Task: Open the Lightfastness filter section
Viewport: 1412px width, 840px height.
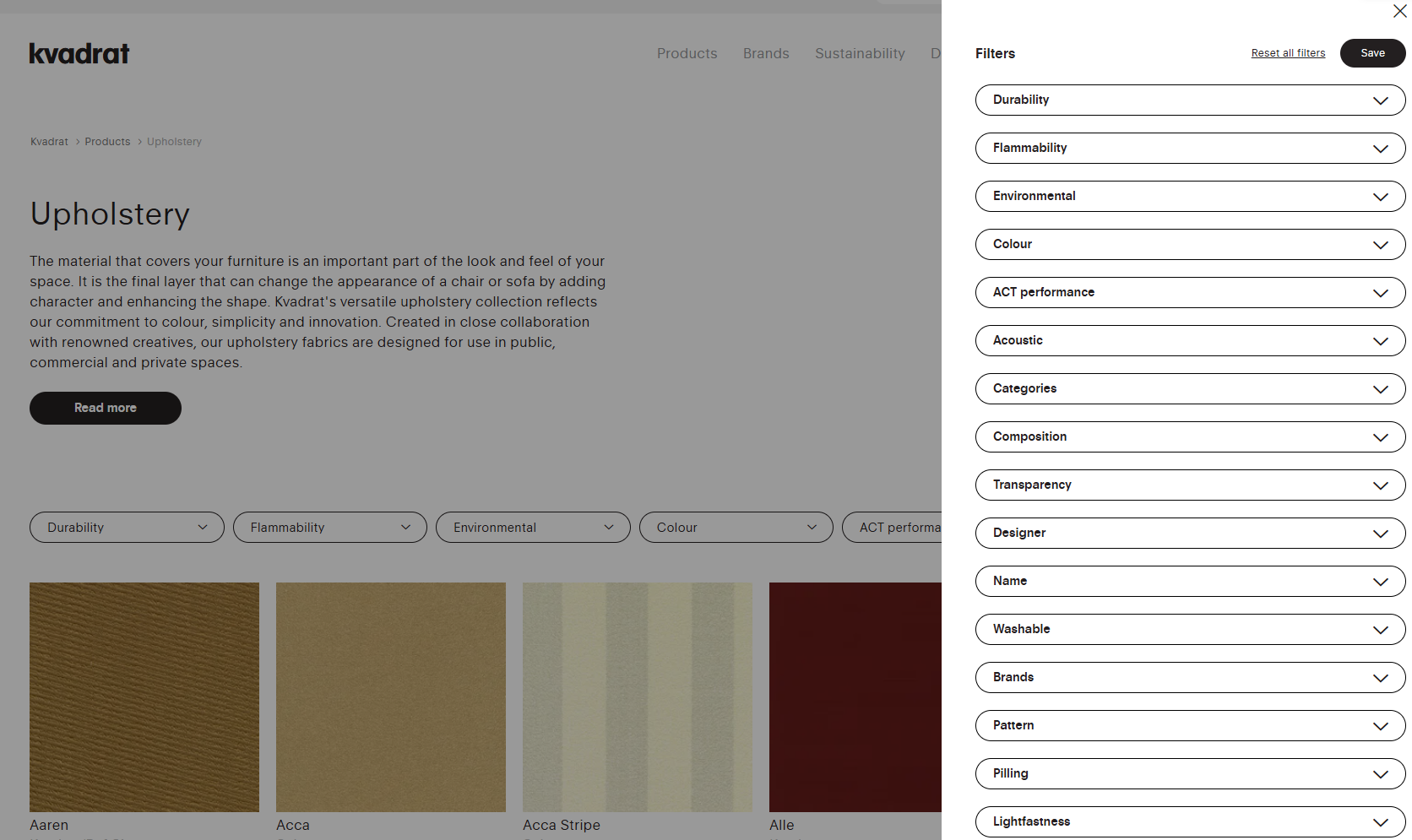Action: [1189, 821]
